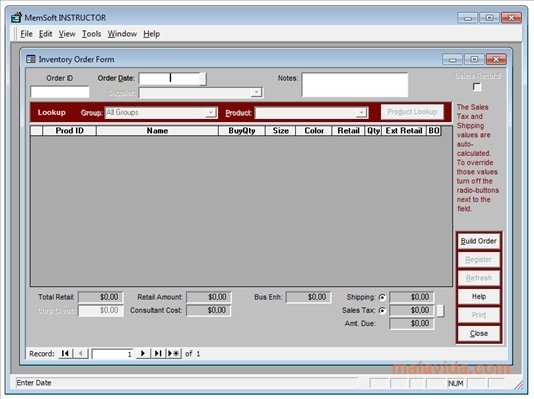Open the Order Date picker button
Viewport: 534px width, 399px height.
point(203,79)
